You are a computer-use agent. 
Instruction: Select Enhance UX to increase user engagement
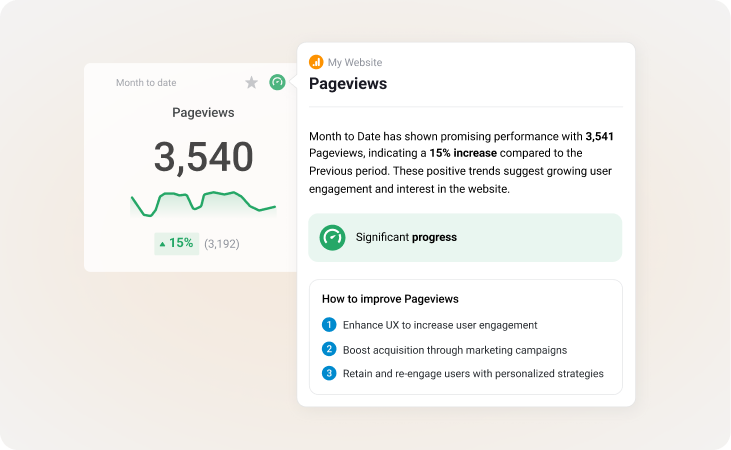coord(440,325)
